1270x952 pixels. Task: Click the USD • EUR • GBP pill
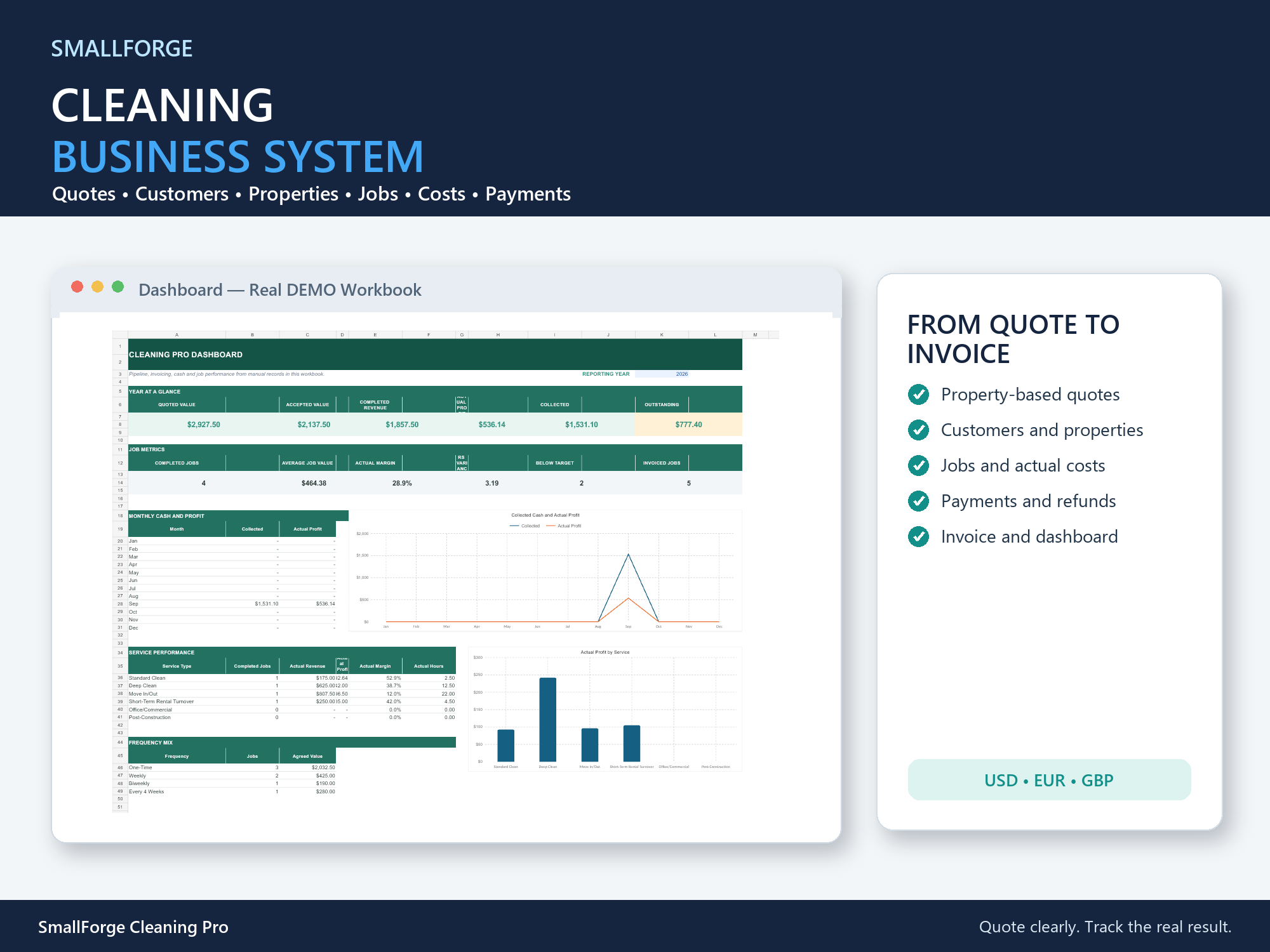point(1049,780)
